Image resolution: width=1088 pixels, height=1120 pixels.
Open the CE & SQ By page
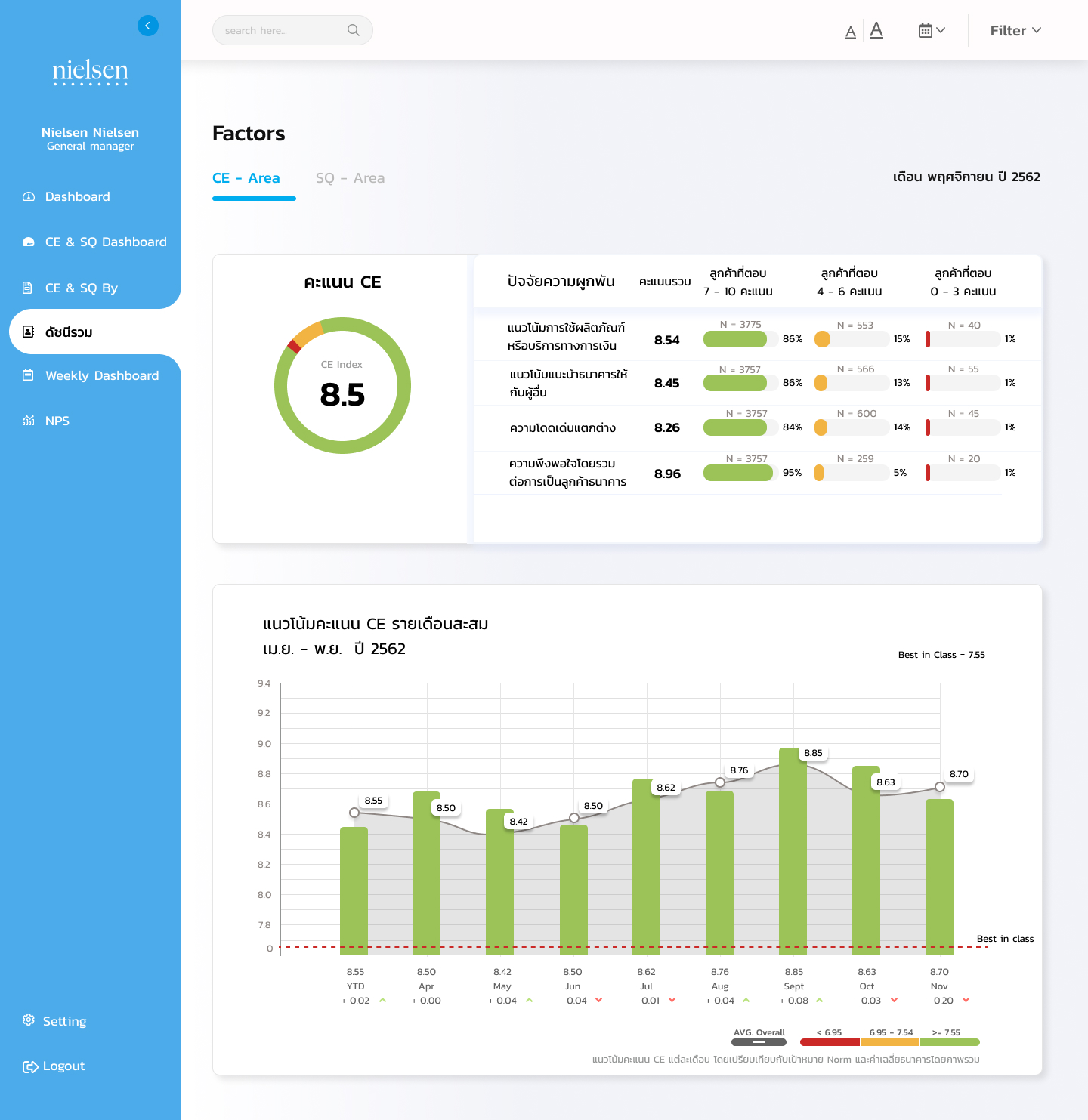coord(81,288)
